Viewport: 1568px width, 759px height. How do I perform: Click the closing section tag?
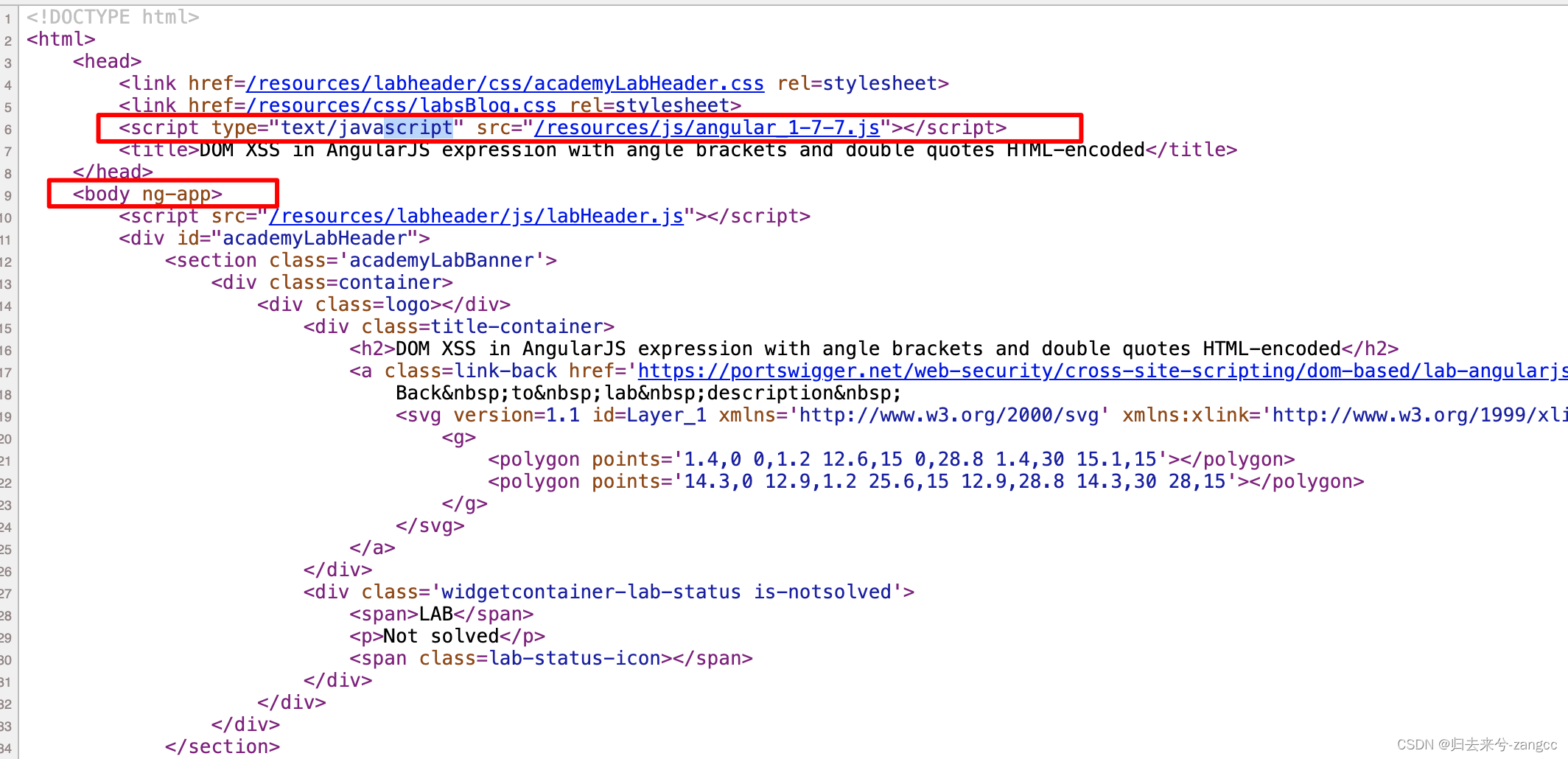[223, 746]
